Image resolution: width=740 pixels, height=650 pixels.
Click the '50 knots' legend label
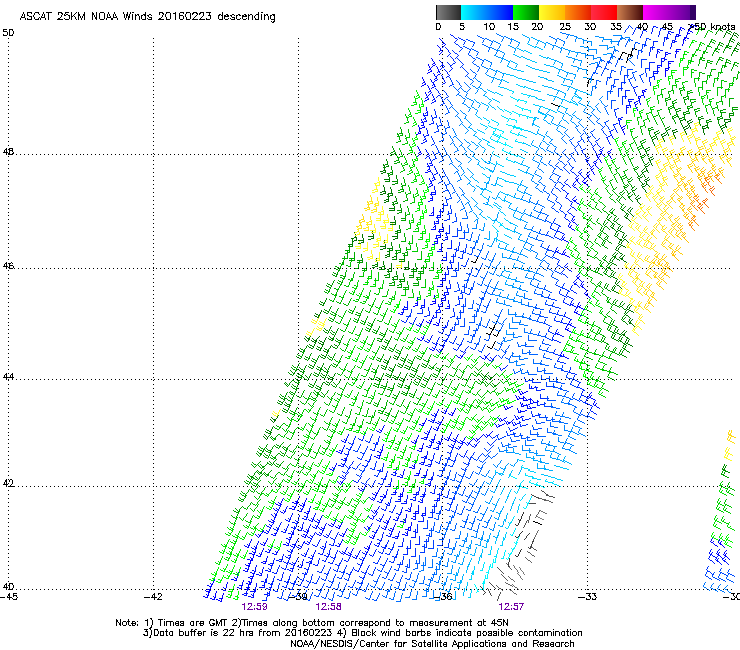click(x=714, y=27)
